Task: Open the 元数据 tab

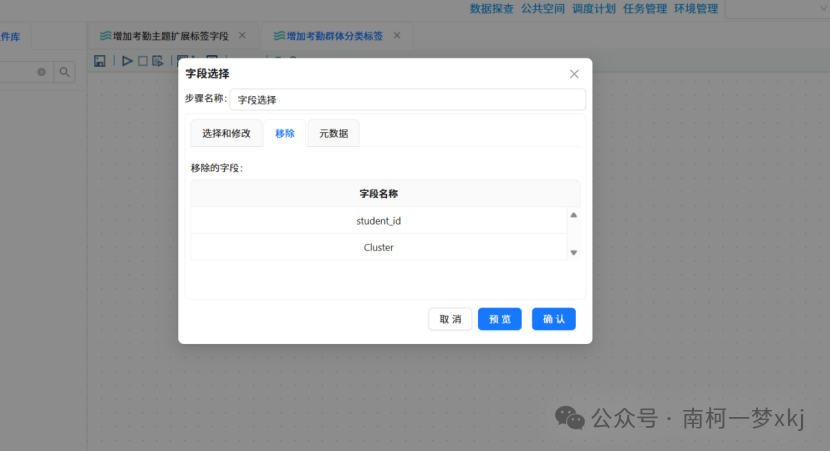Action: coord(333,133)
